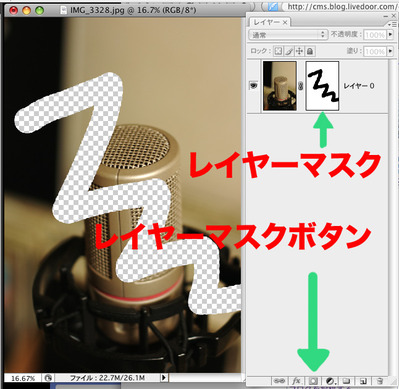Image resolution: width=399 pixels, height=389 pixels.
Task: Click the green zoom window button
Action: 40,11
